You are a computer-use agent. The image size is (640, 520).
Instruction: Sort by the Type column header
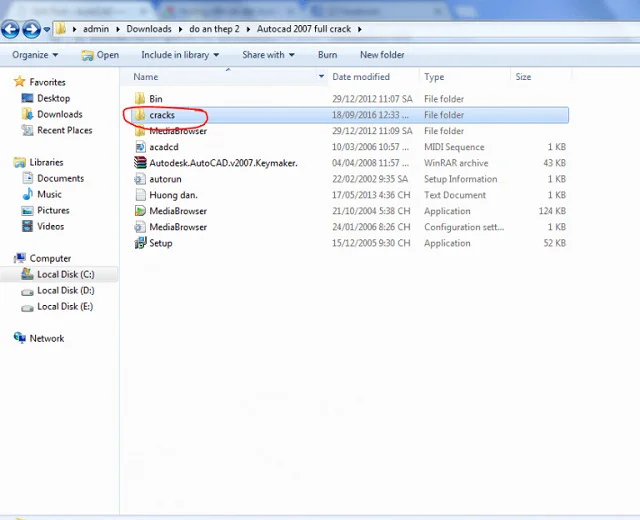(x=434, y=77)
